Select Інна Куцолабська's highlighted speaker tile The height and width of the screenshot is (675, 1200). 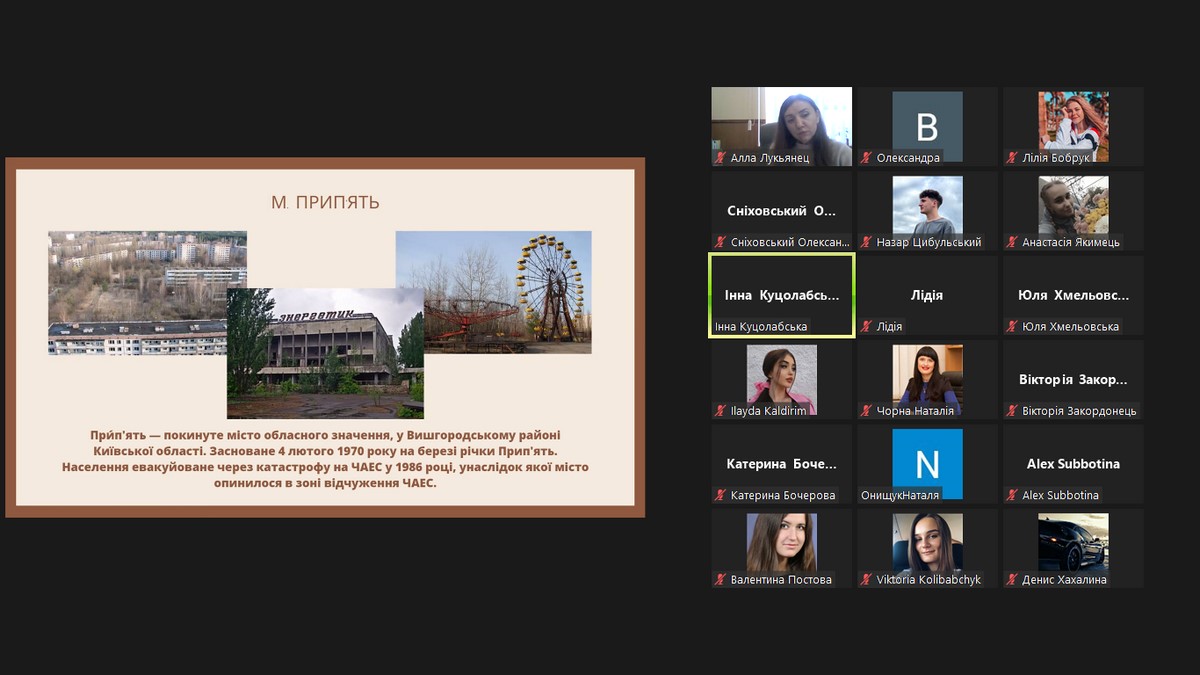(781, 295)
